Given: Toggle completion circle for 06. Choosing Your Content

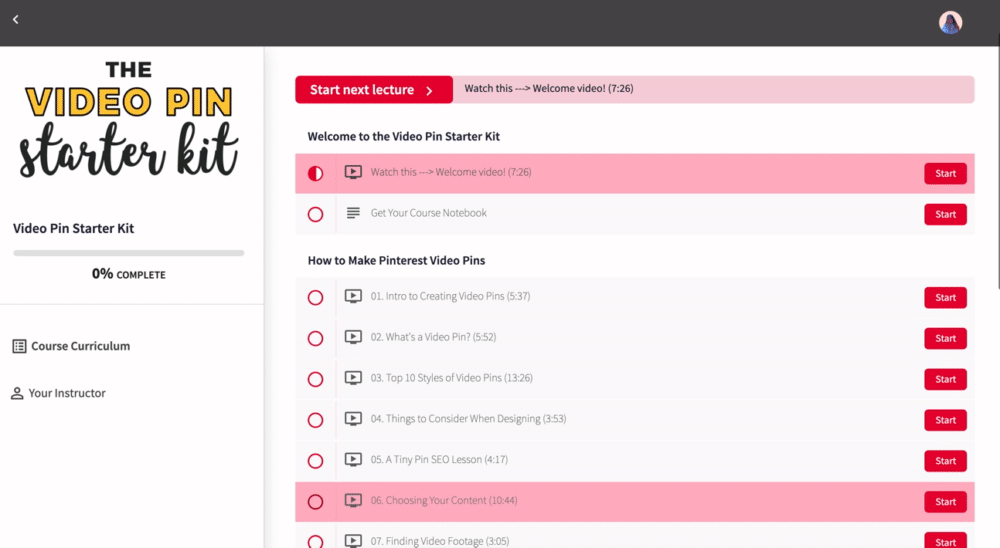Looking at the screenshot, I should (x=315, y=501).
